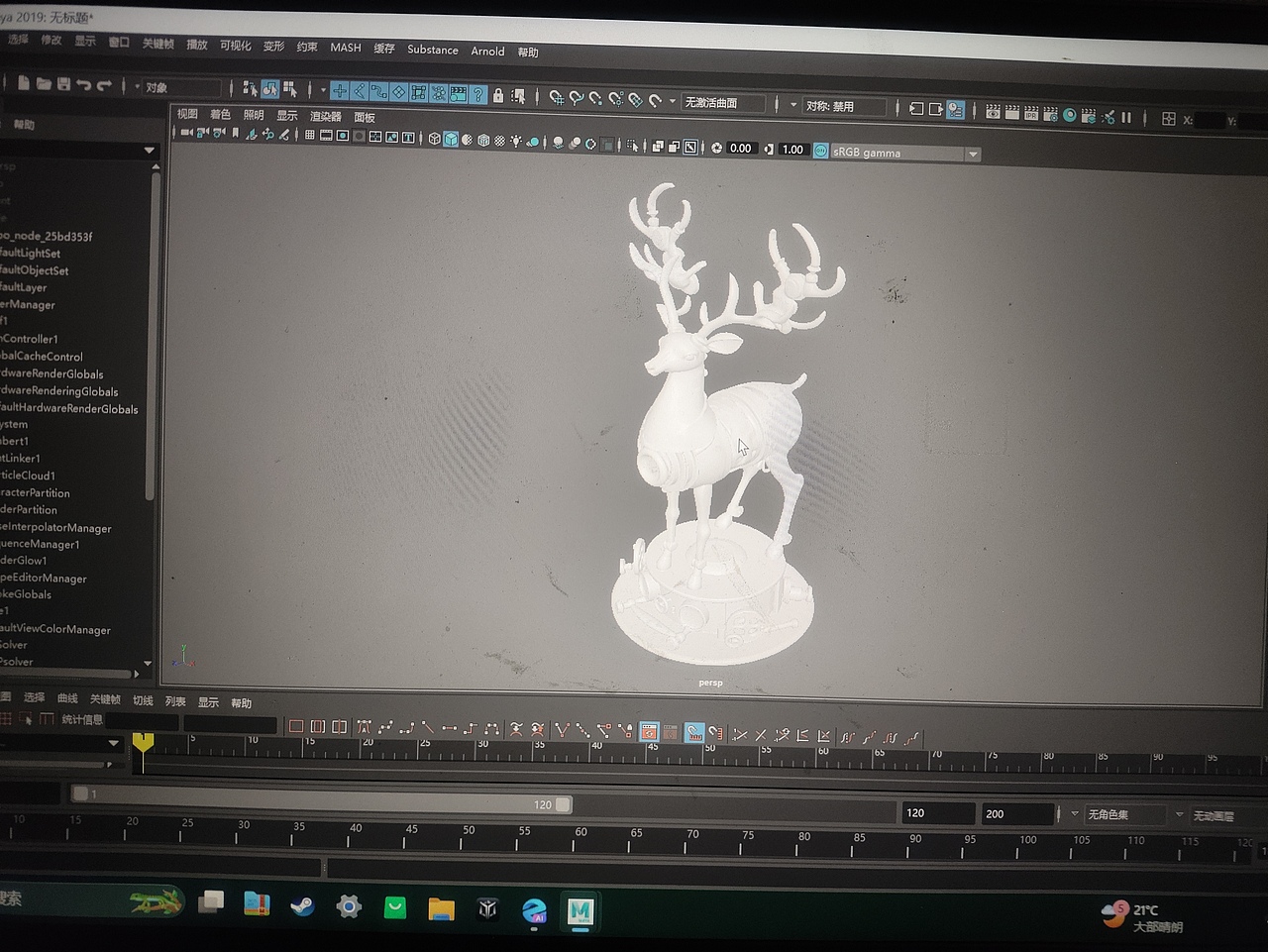Enable snap to curves magnet
Image resolution: width=1268 pixels, height=952 pixels.
click(577, 98)
